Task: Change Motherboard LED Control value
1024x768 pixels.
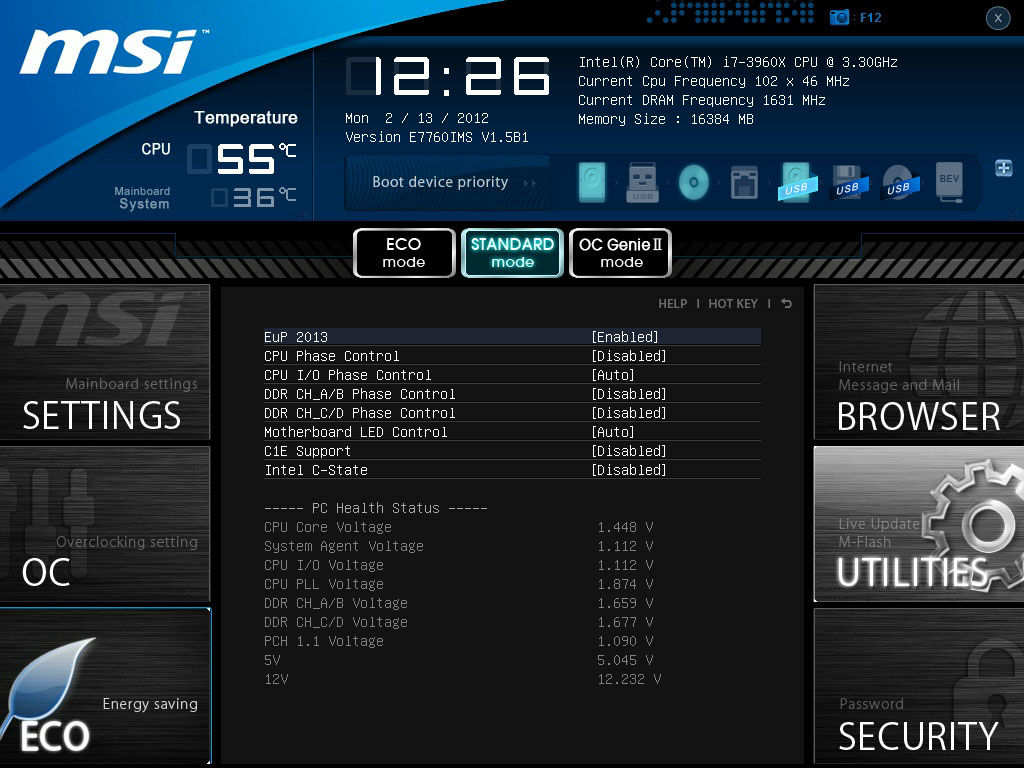Action: (x=613, y=432)
